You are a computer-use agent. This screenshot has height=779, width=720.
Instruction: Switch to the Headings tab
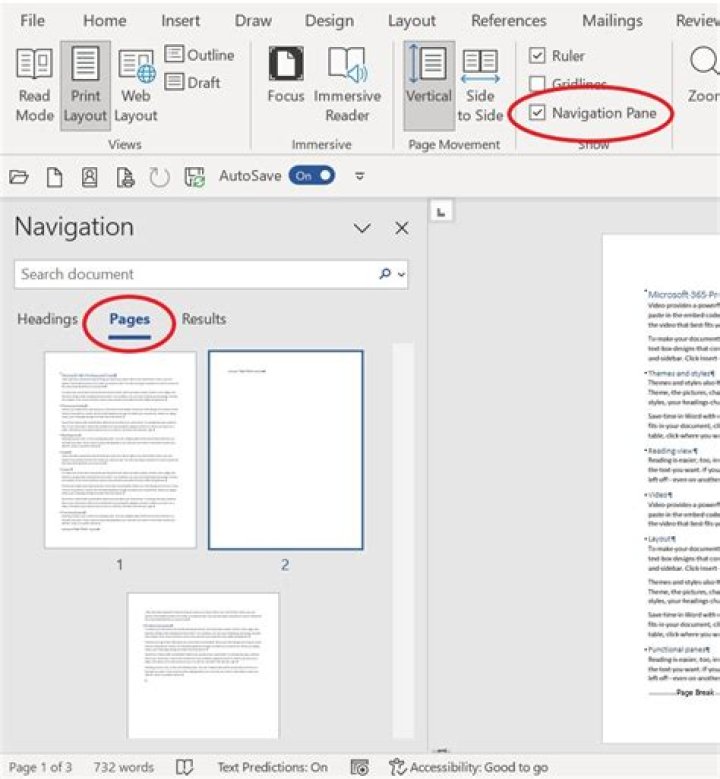tap(47, 319)
